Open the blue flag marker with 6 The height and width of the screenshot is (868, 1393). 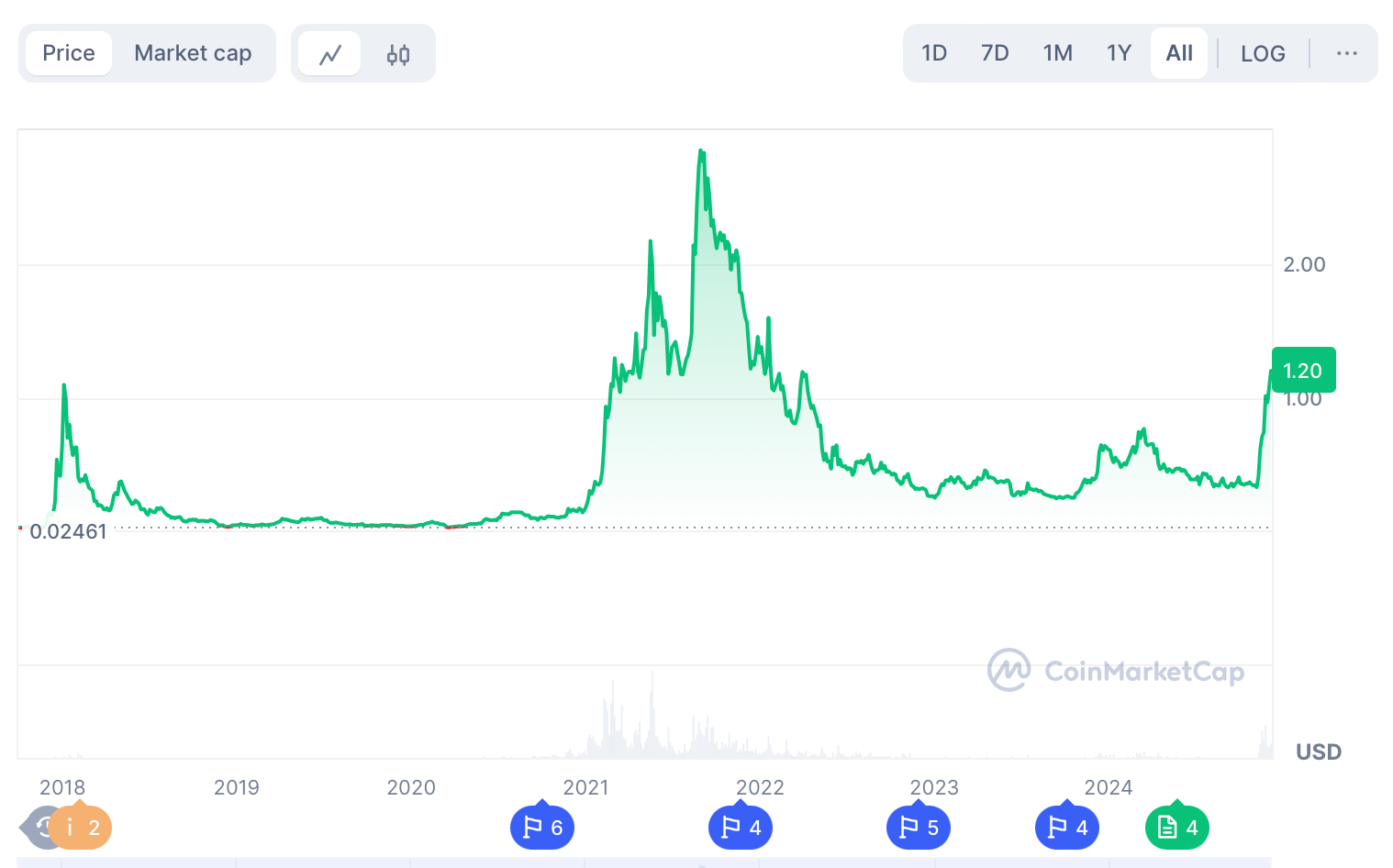click(542, 828)
